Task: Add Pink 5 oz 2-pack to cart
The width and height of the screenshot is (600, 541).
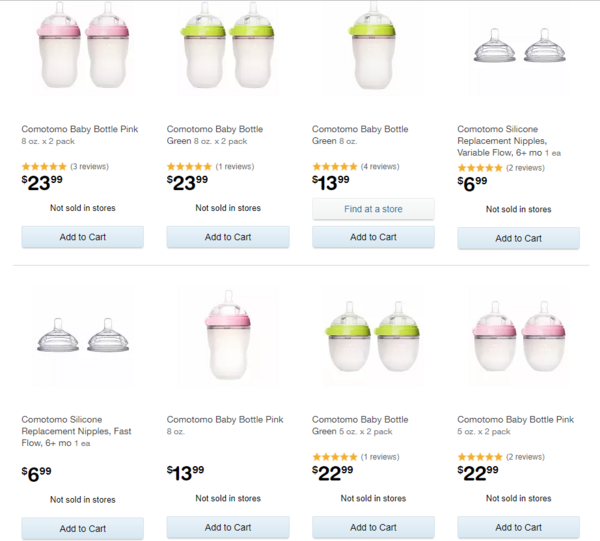Action: tap(518, 527)
